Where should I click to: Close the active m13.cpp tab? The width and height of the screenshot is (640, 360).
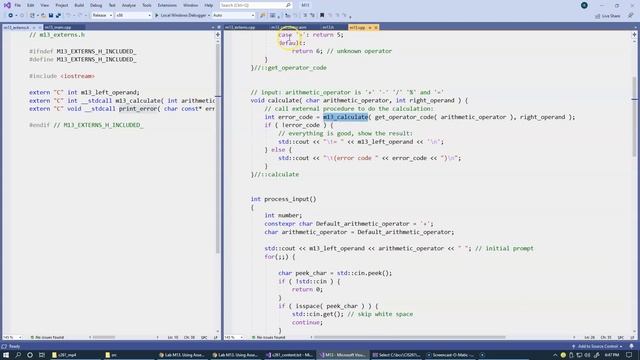click(376, 27)
